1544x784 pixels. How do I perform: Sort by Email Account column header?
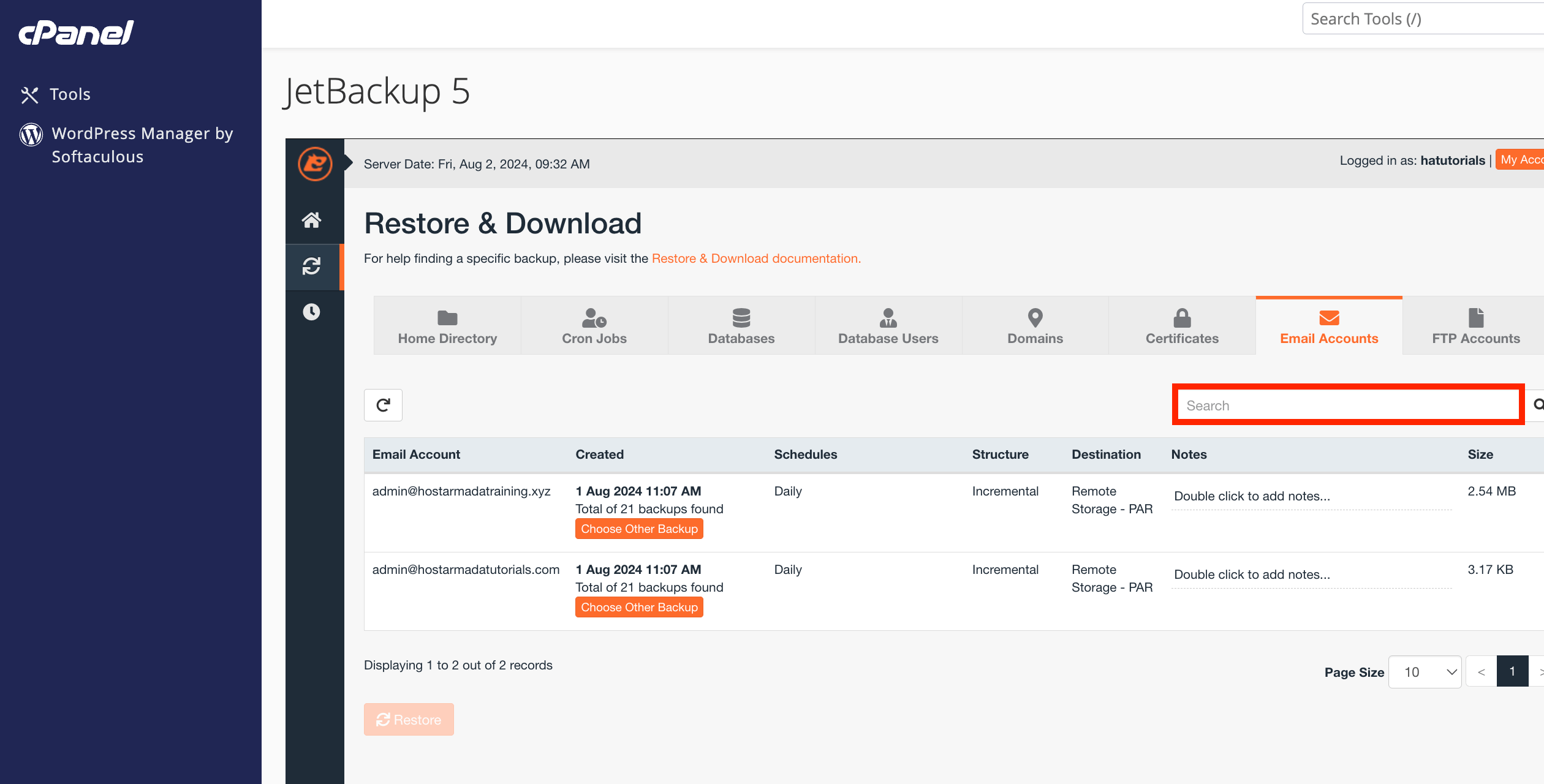click(x=416, y=454)
